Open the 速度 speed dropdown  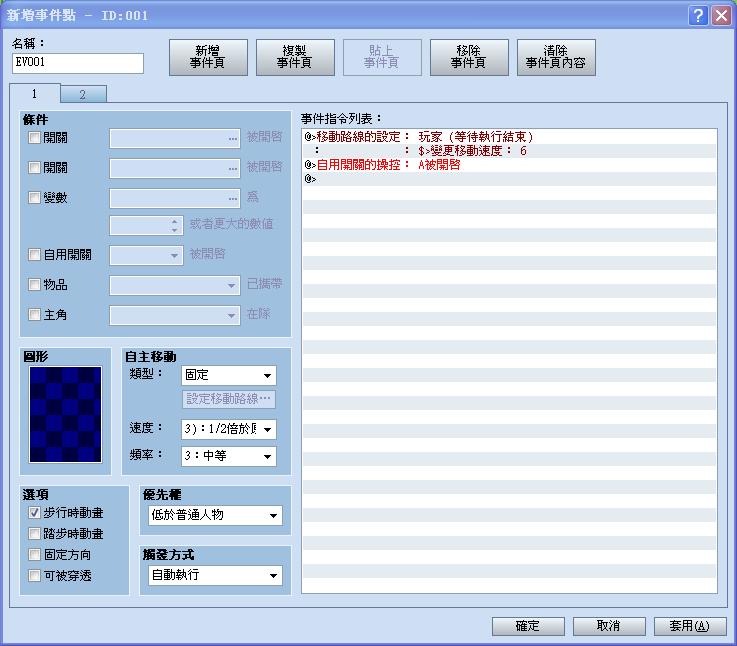(x=229, y=429)
